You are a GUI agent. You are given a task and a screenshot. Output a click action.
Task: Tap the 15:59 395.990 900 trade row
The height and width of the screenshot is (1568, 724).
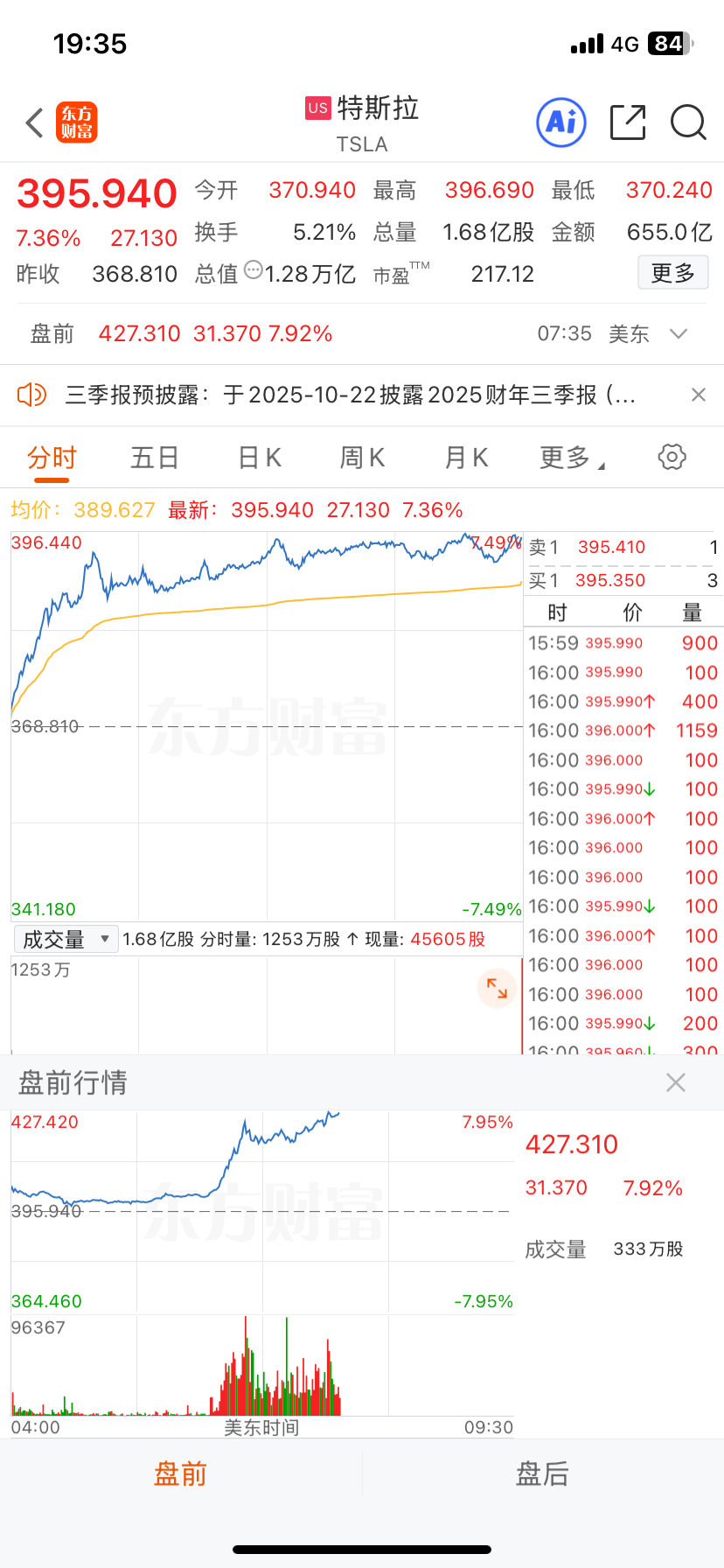(x=623, y=643)
